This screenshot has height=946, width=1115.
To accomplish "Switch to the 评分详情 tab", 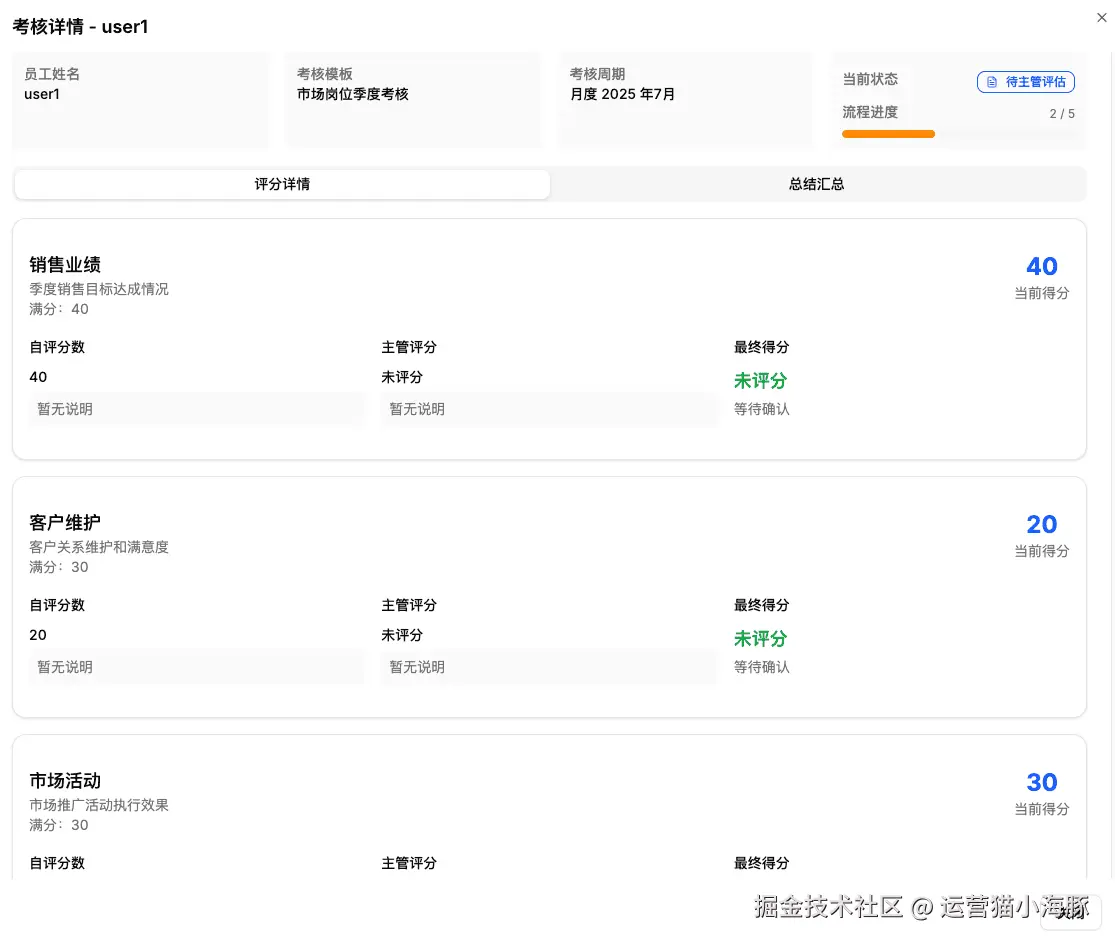I will point(282,184).
